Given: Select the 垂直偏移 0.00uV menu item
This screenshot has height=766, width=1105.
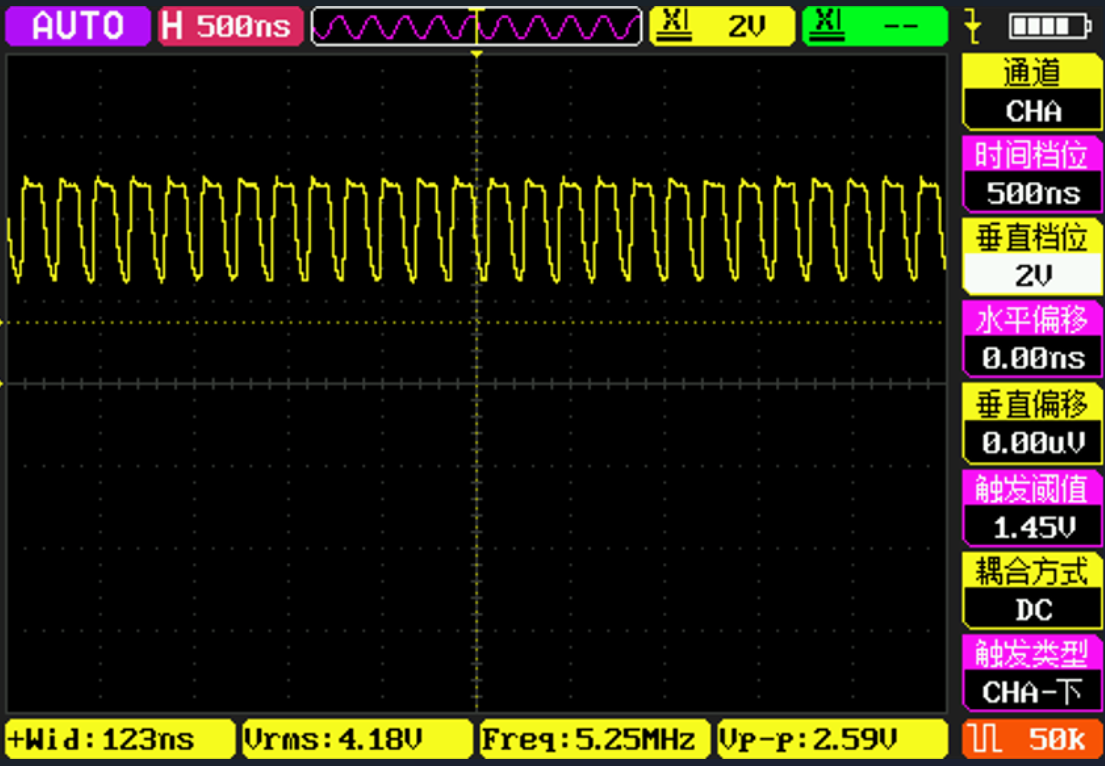Looking at the screenshot, I should pos(1032,424).
